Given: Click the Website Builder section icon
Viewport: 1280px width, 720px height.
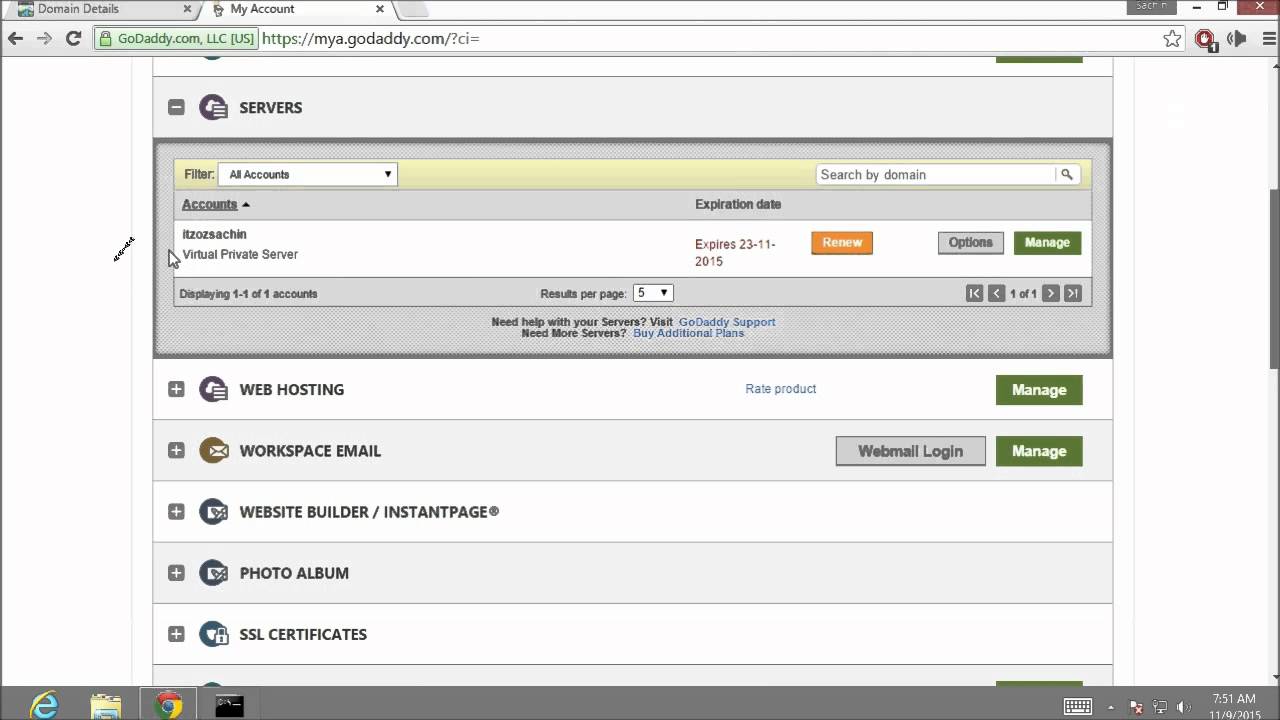Looking at the screenshot, I should coord(213,512).
